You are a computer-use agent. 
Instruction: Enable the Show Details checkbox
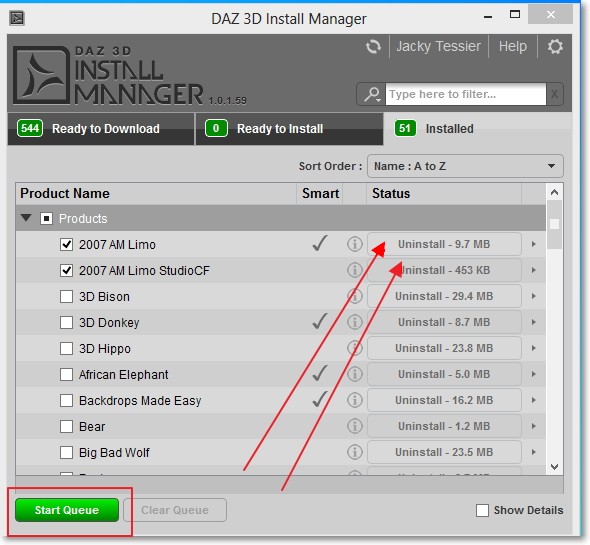[x=482, y=510]
